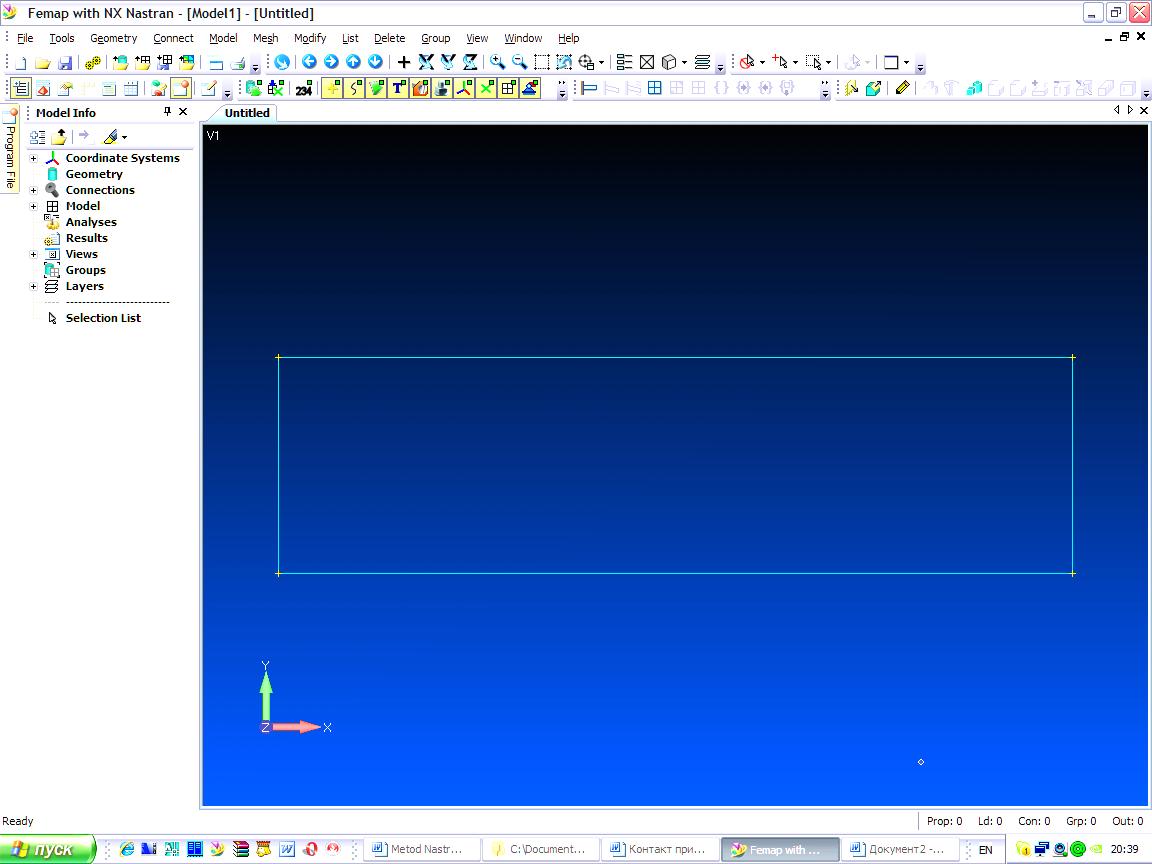
Task: Click the view options list icon
Action: click(x=624, y=62)
